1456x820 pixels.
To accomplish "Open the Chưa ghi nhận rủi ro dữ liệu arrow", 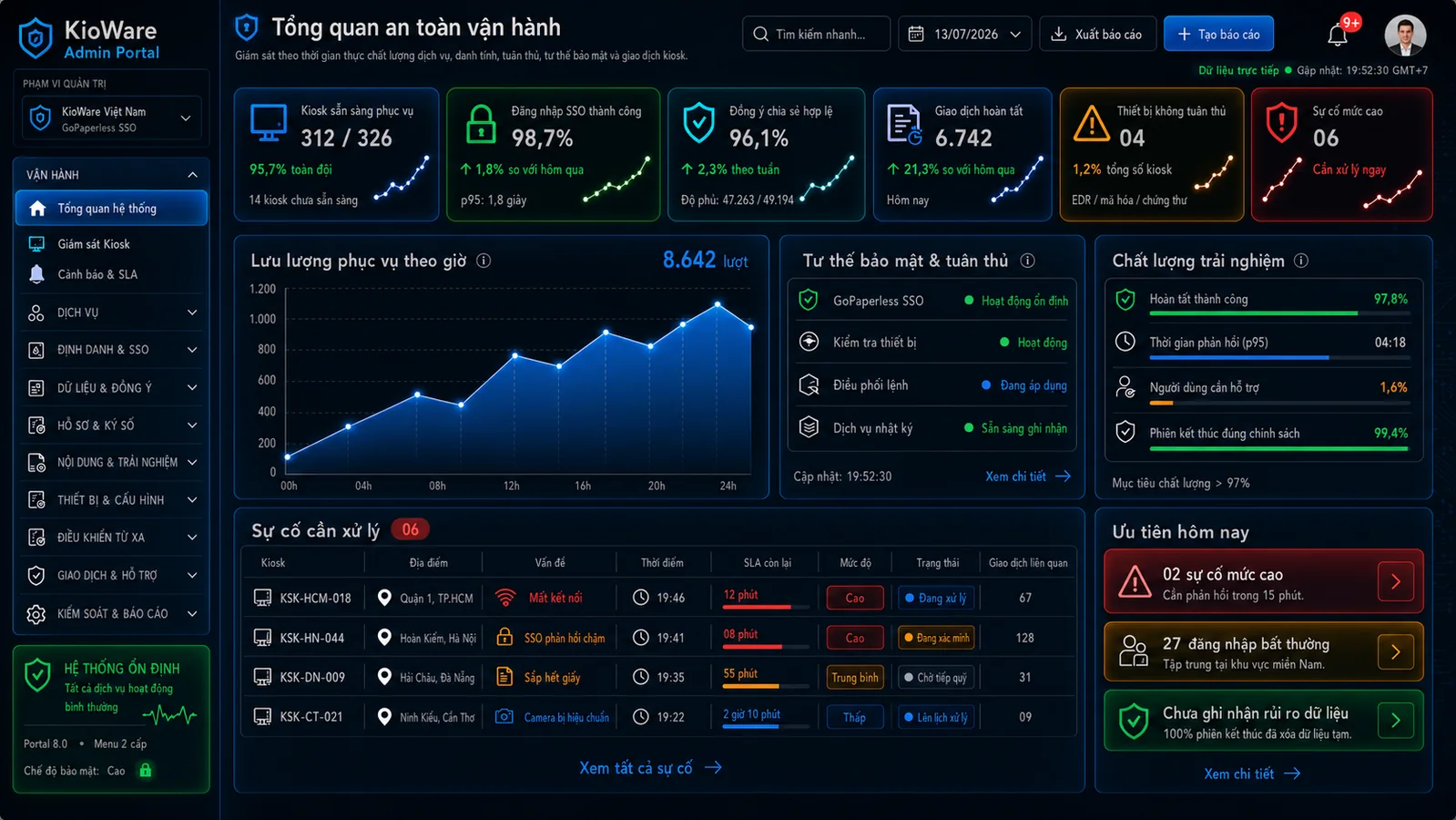I will pyautogui.click(x=1395, y=721).
